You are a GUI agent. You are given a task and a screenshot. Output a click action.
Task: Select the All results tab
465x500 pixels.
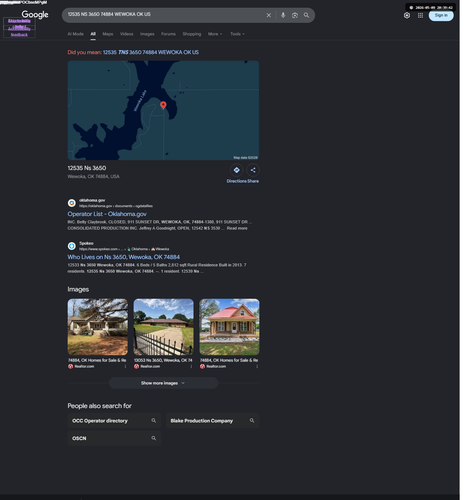(94, 34)
